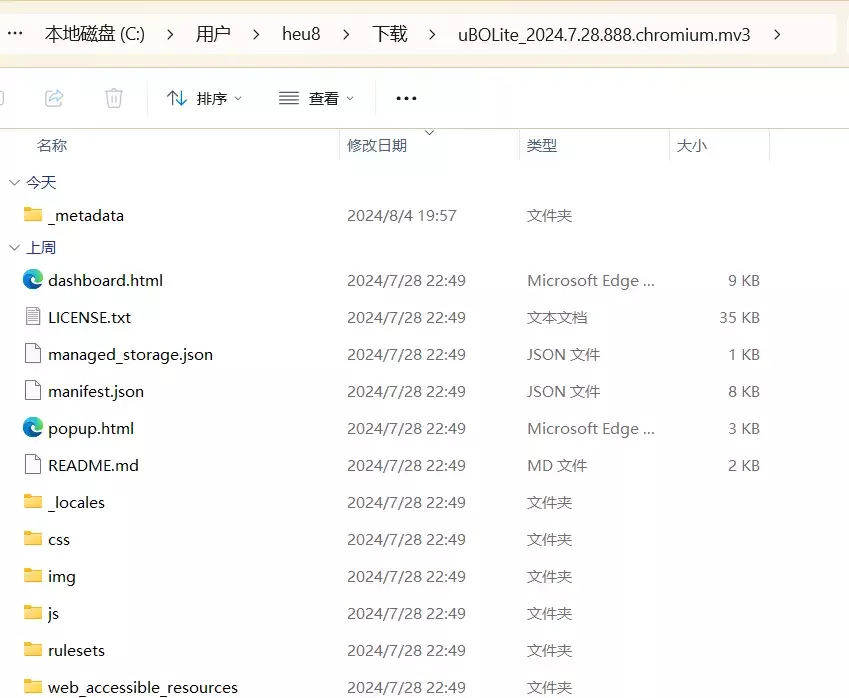Image resolution: width=849 pixels, height=698 pixels.
Task: Click the breadcrumb overflow ellipsis
Action: coord(14,34)
